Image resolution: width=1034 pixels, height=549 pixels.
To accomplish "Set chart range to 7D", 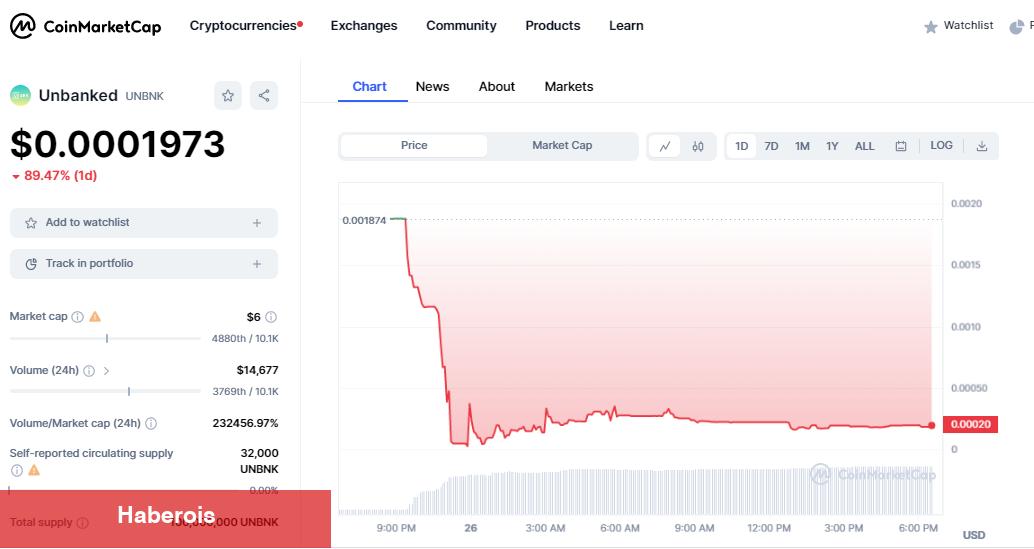I will [771, 146].
